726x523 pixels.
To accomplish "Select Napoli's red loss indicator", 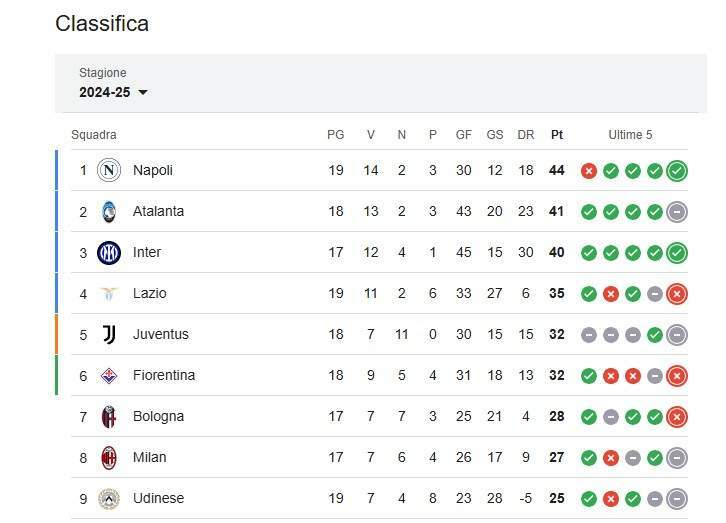I will tap(588, 171).
